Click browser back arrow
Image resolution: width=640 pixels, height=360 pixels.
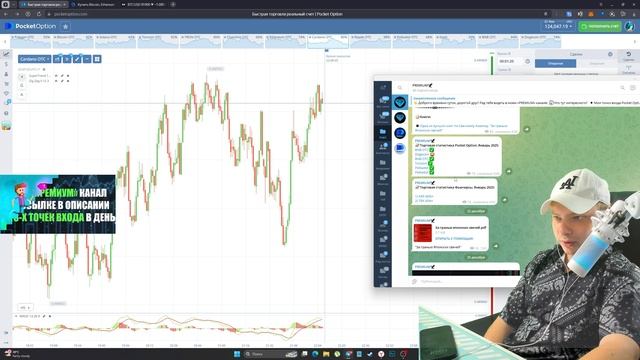[x=6, y=14]
